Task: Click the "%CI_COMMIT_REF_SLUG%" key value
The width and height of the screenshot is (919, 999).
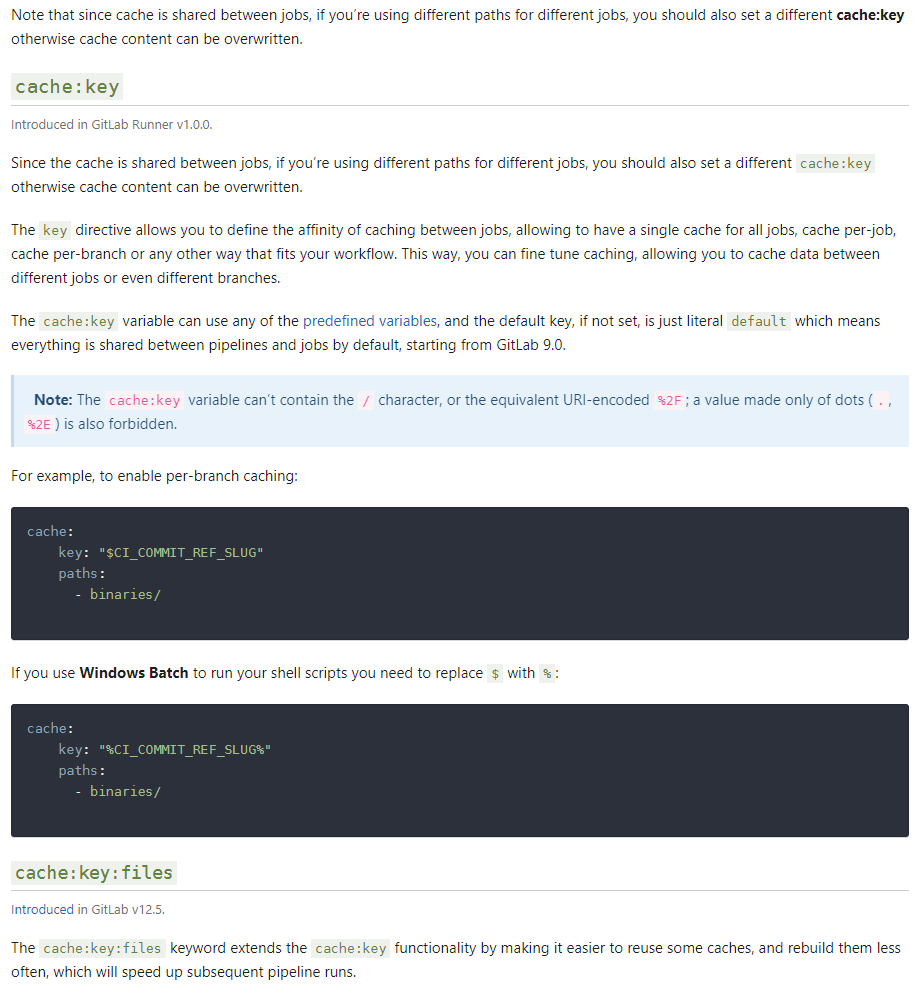Action: 185,749
